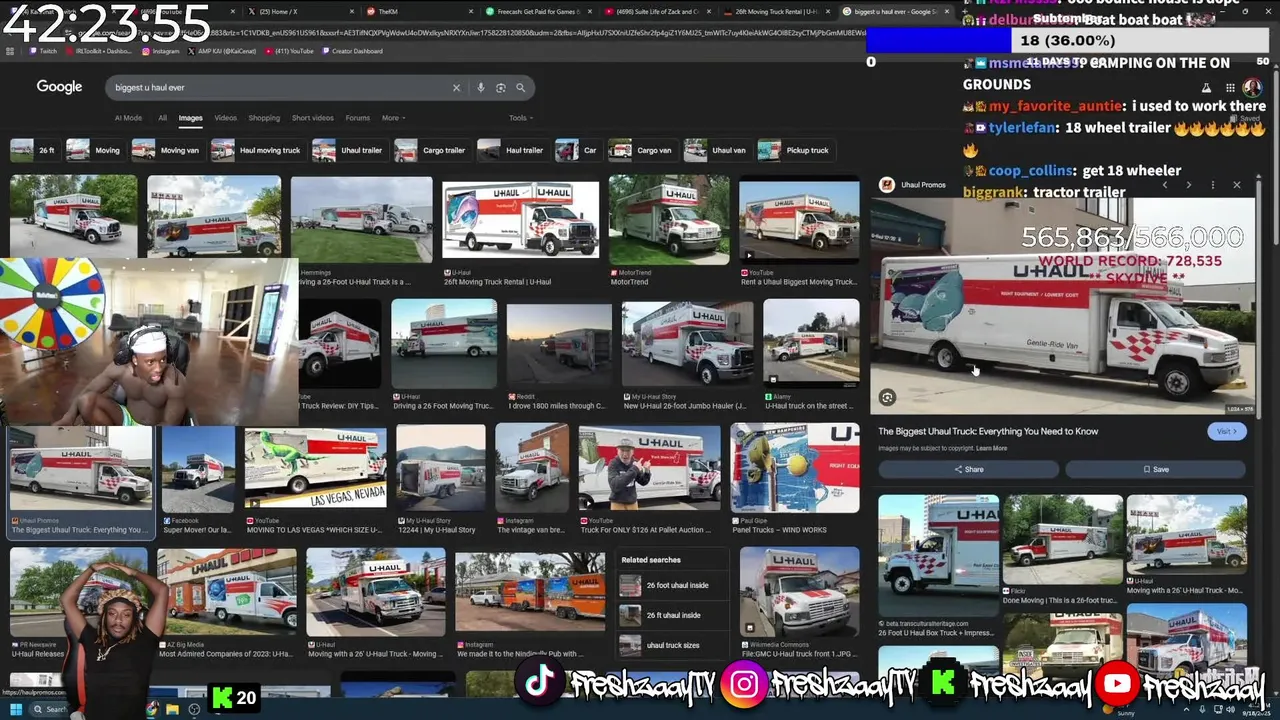Select the Pickup truck filter chip
Screen dimensions: 1280x720
click(x=795, y=150)
